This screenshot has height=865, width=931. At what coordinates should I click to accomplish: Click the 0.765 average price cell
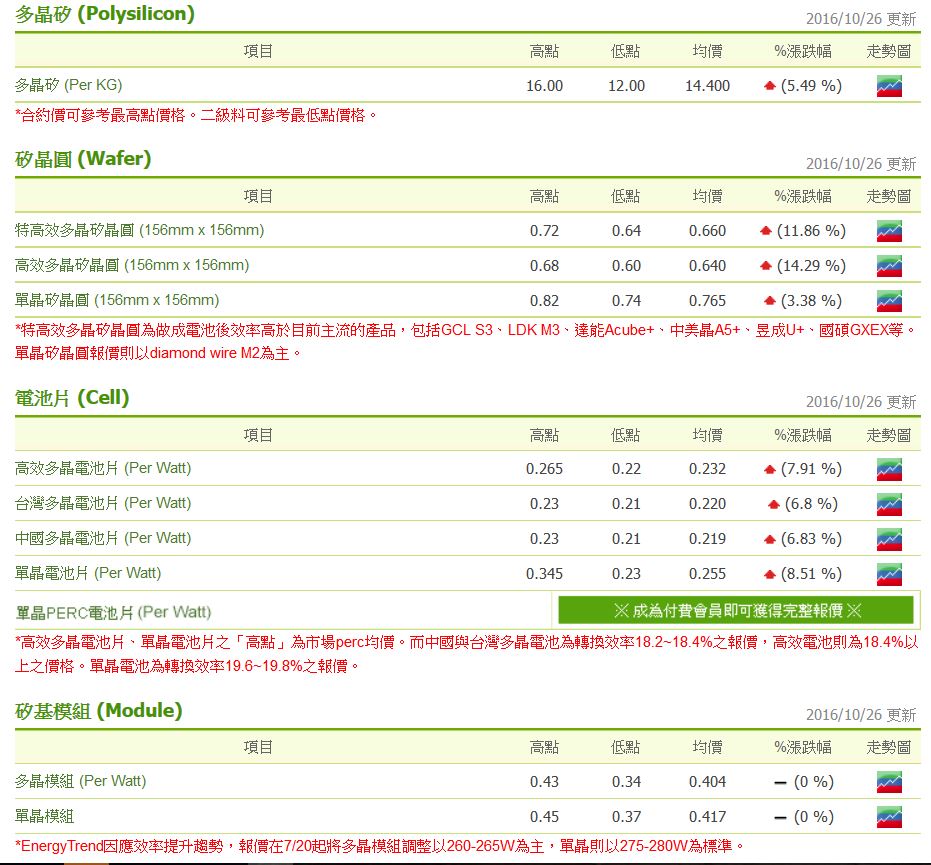[707, 301]
